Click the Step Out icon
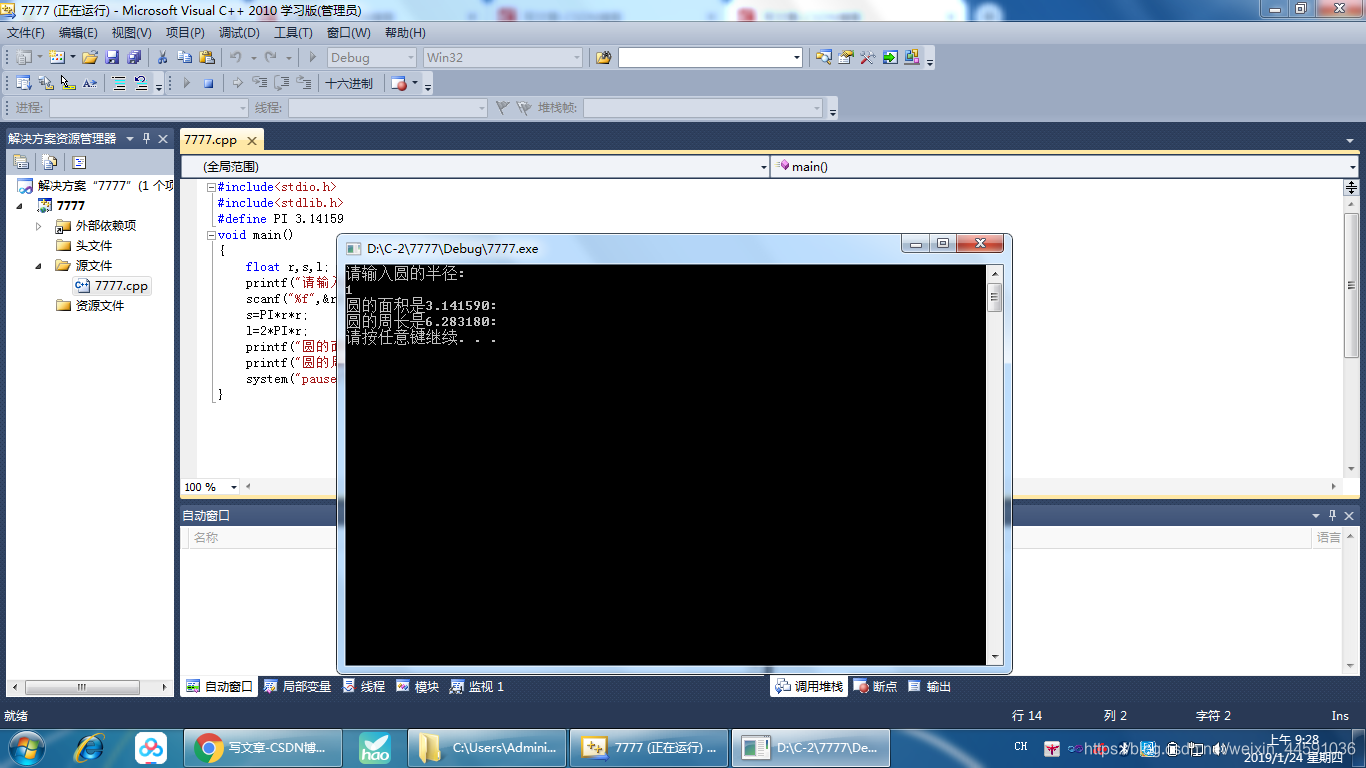The image size is (1366, 768). pyautogui.click(x=304, y=84)
